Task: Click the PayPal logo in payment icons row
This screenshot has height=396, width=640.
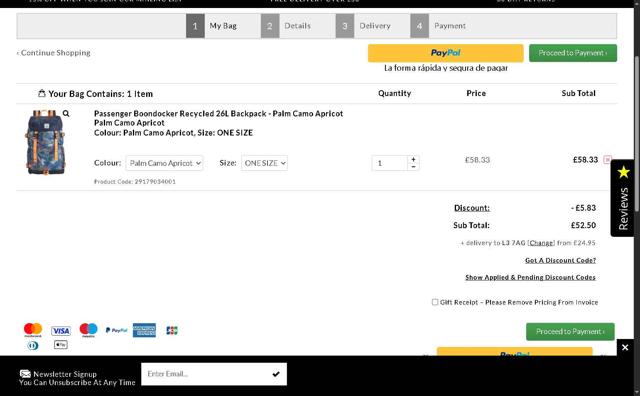Action: [x=116, y=330]
